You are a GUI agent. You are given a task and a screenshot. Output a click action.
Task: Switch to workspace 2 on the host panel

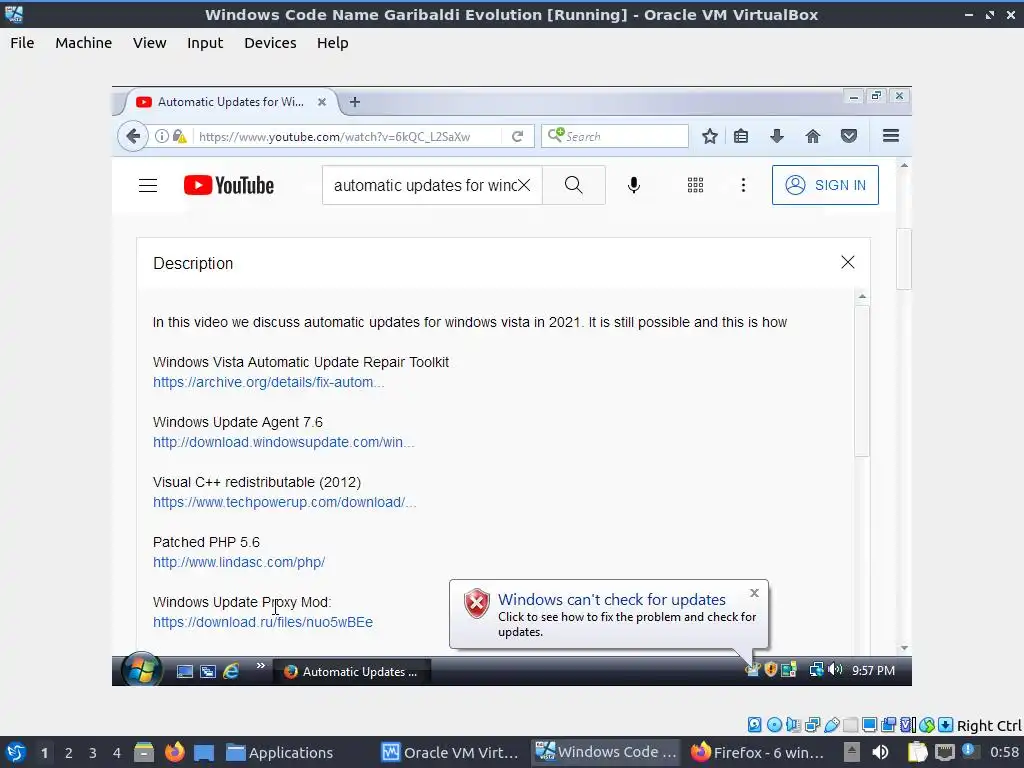(69, 753)
